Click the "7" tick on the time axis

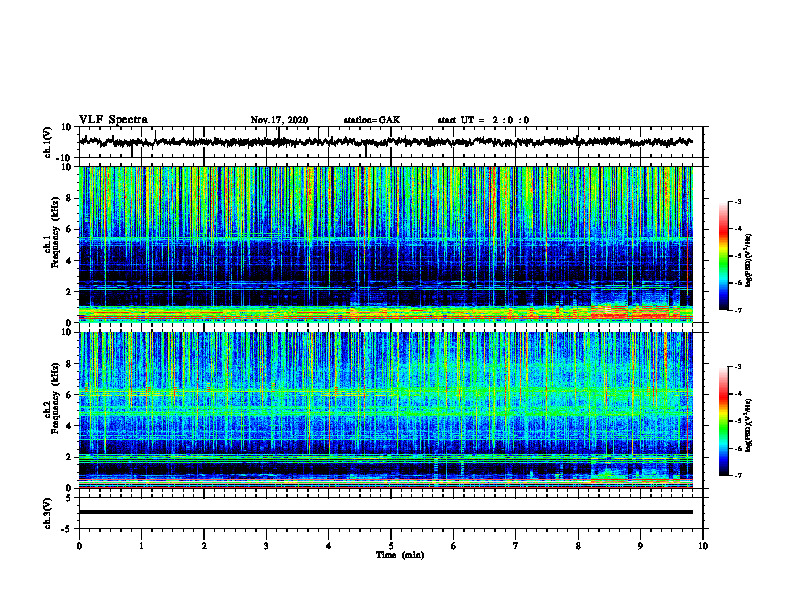(516, 546)
